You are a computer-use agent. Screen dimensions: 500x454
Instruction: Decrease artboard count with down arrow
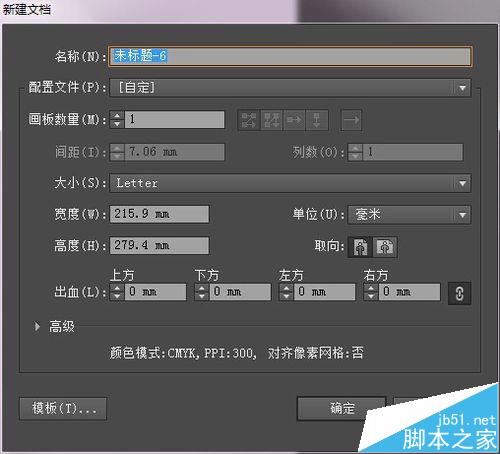point(117,124)
